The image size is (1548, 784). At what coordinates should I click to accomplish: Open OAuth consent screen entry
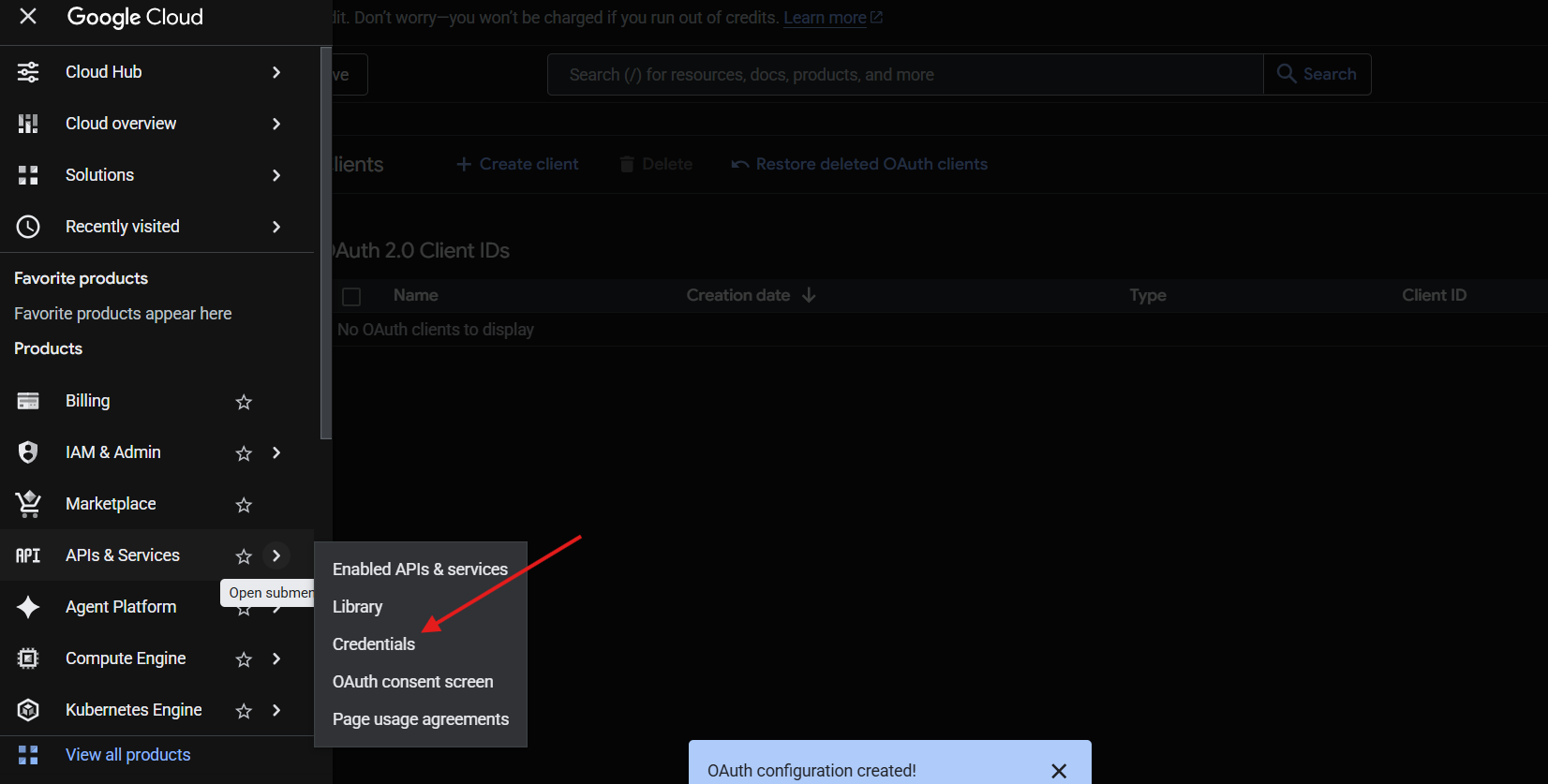(420, 682)
